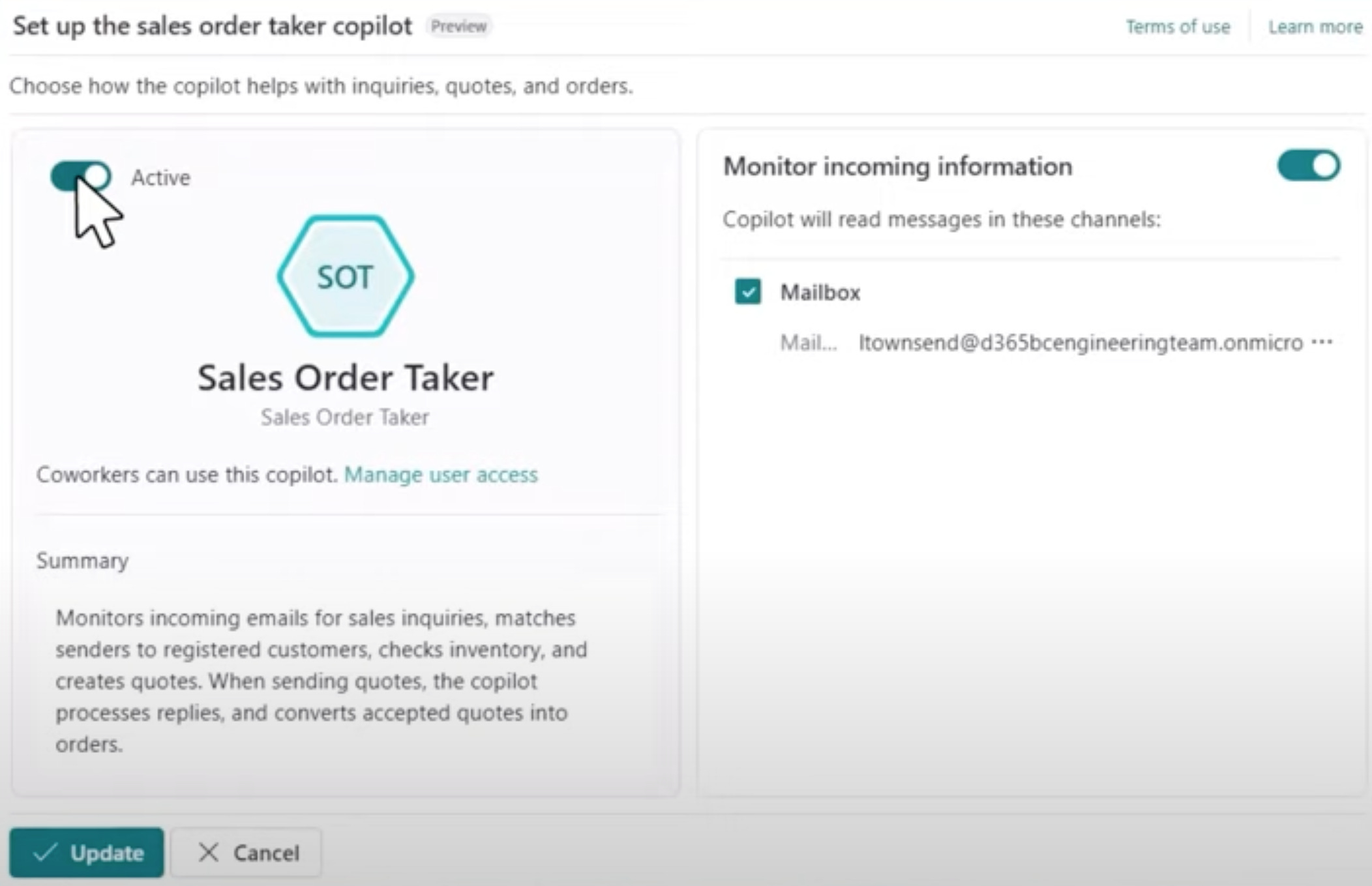Click the ltownsend mailbox address field
The height and width of the screenshot is (886, 1372).
pos(1080,342)
